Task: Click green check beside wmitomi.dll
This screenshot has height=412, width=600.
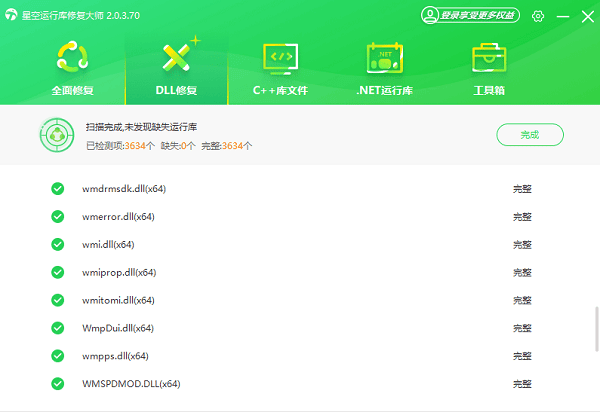Action: click(58, 300)
